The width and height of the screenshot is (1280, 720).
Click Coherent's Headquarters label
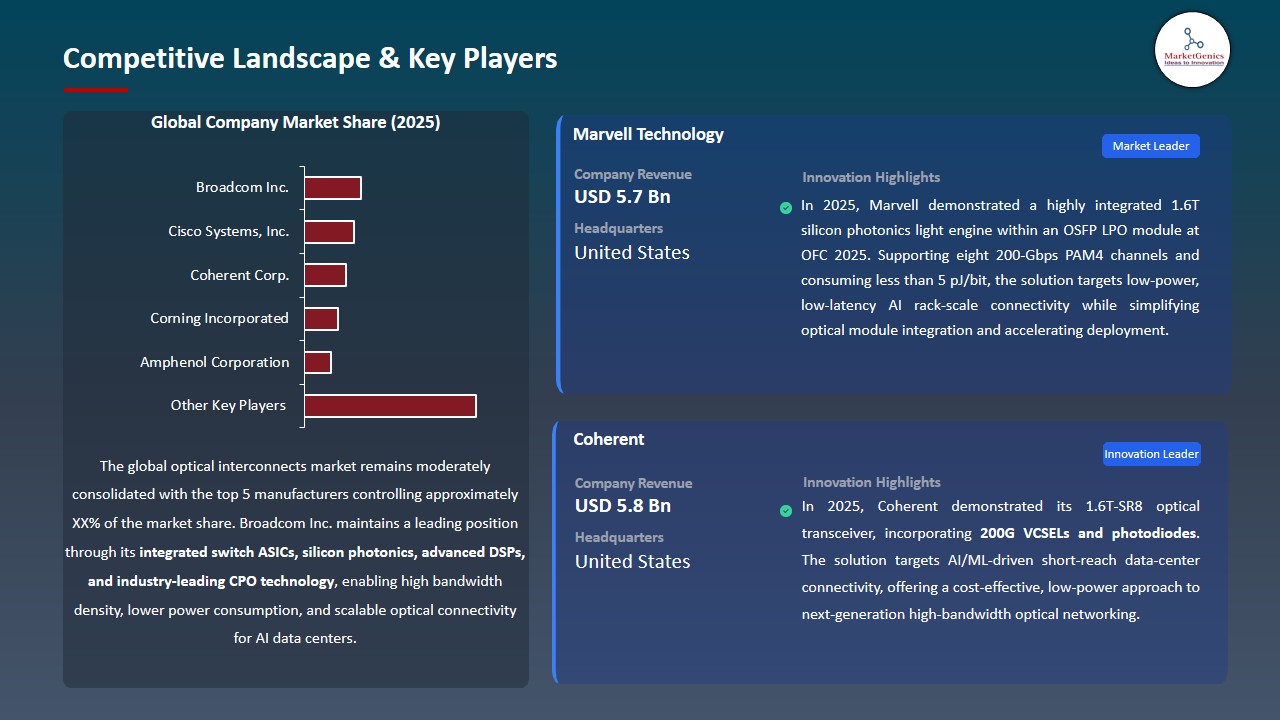pos(619,538)
